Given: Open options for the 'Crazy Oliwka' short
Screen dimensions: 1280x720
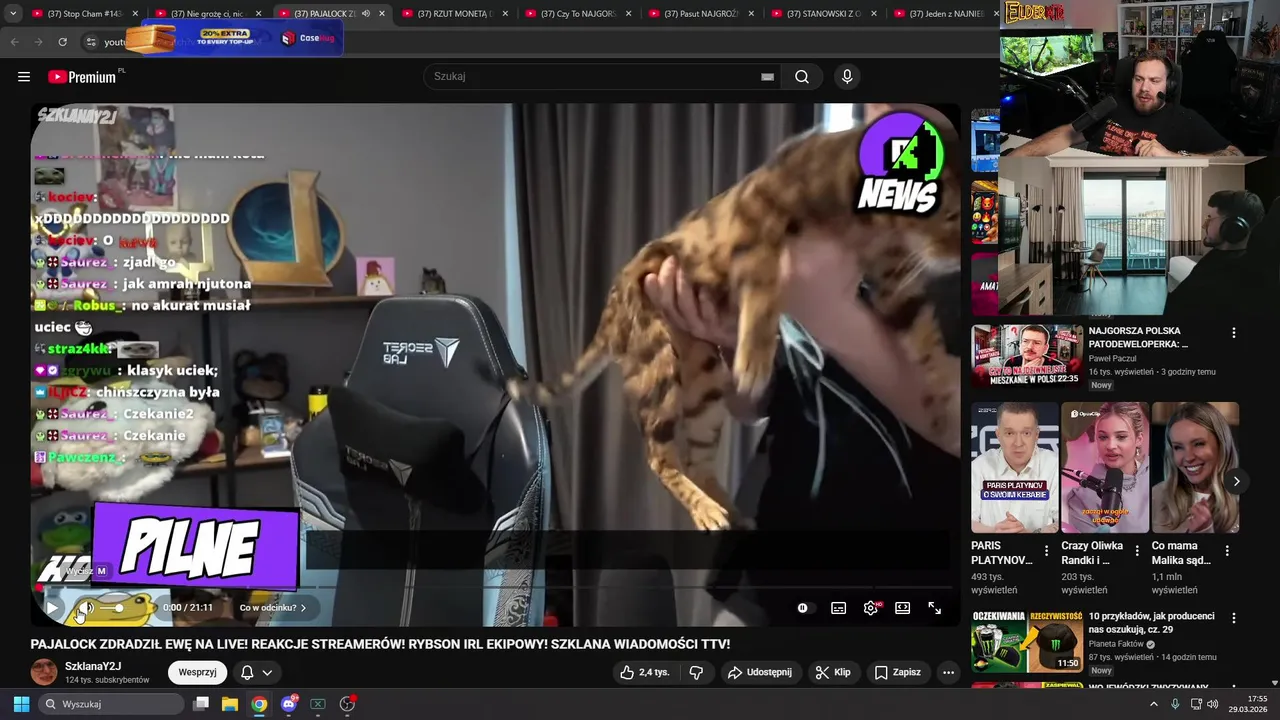Looking at the screenshot, I should point(1137,551).
